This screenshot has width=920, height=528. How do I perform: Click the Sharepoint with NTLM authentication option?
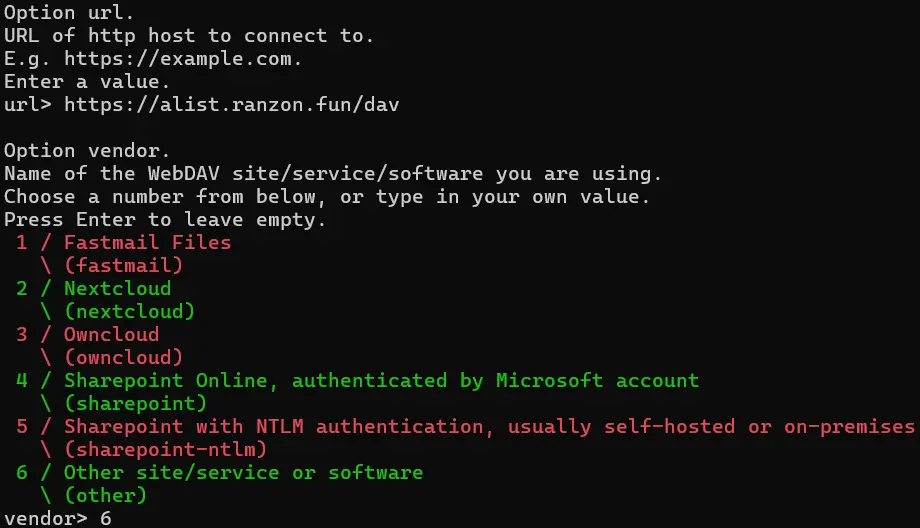(489, 426)
